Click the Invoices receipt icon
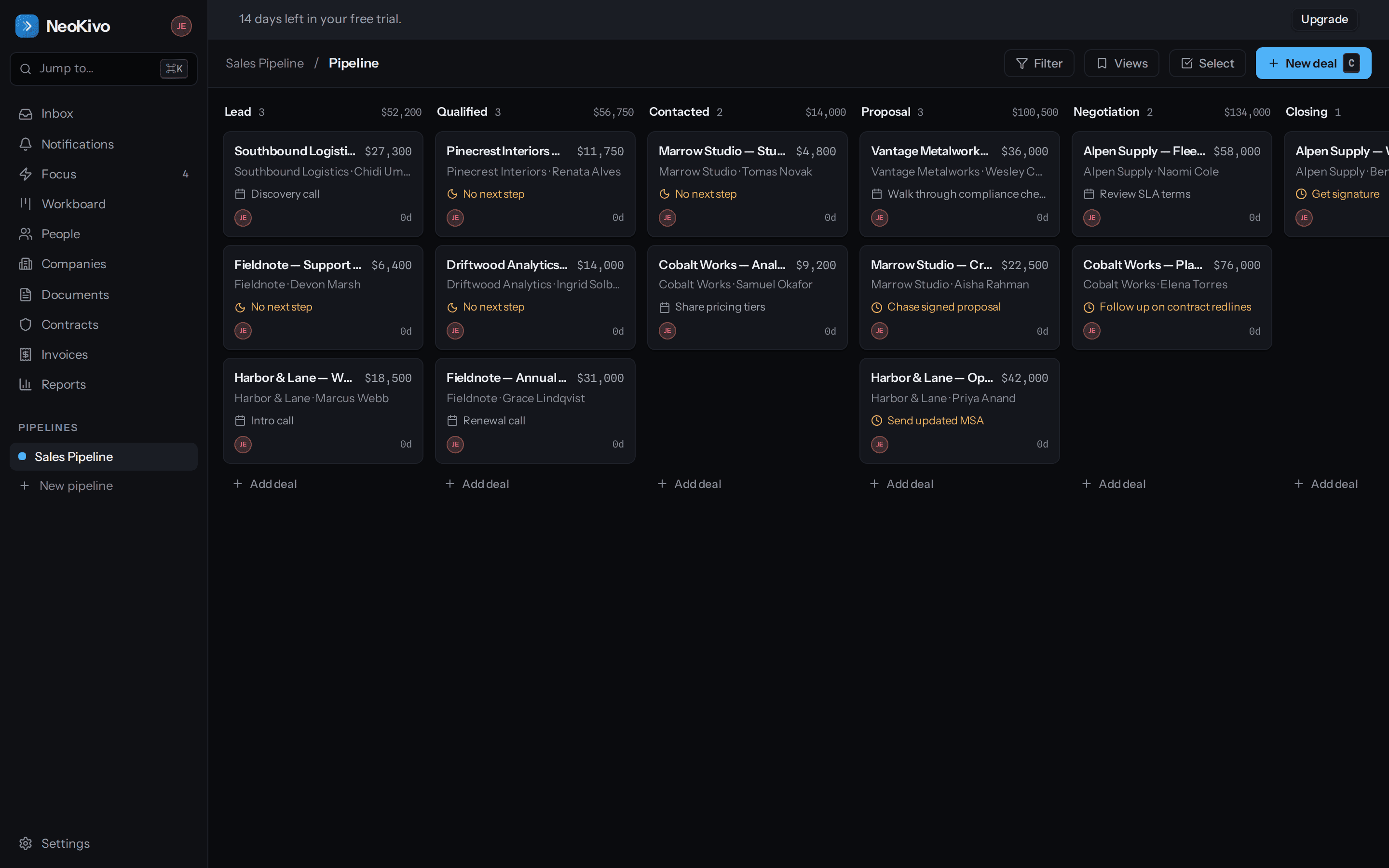This screenshot has width=1389, height=868. (x=25, y=354)
